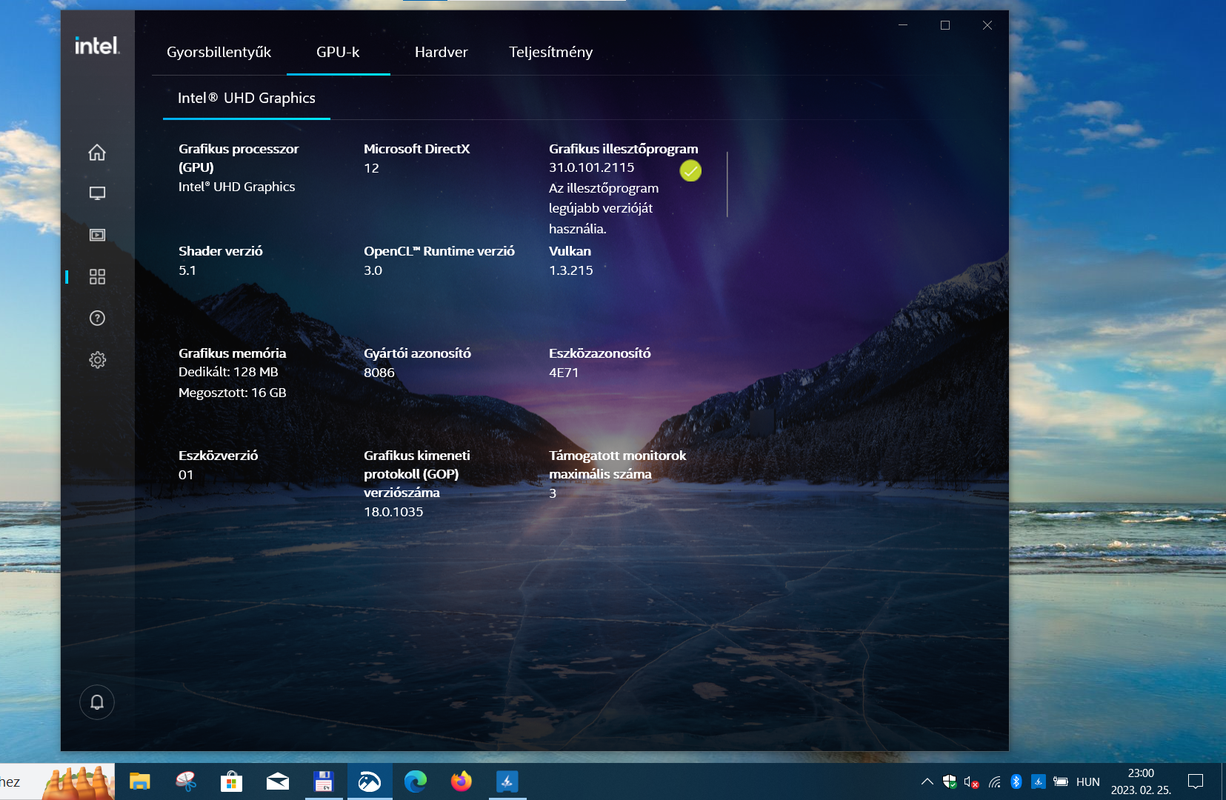Click the OpenCL Runtime verzió label
The height and width of the screenshot is (800, 1226).
(x=439, y=251)
